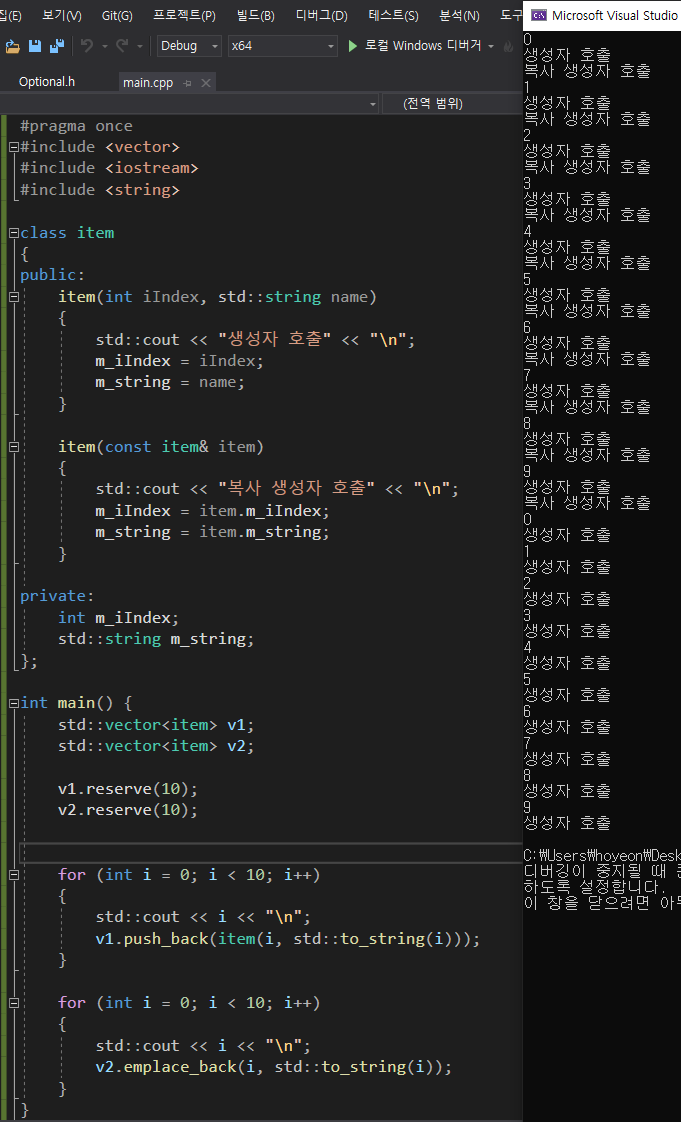The width and height of the screenshot is (681, 1122).
Task: Open the dropdown arrow next to 로컬 Windows 디버거
Action: coord(491,47)
